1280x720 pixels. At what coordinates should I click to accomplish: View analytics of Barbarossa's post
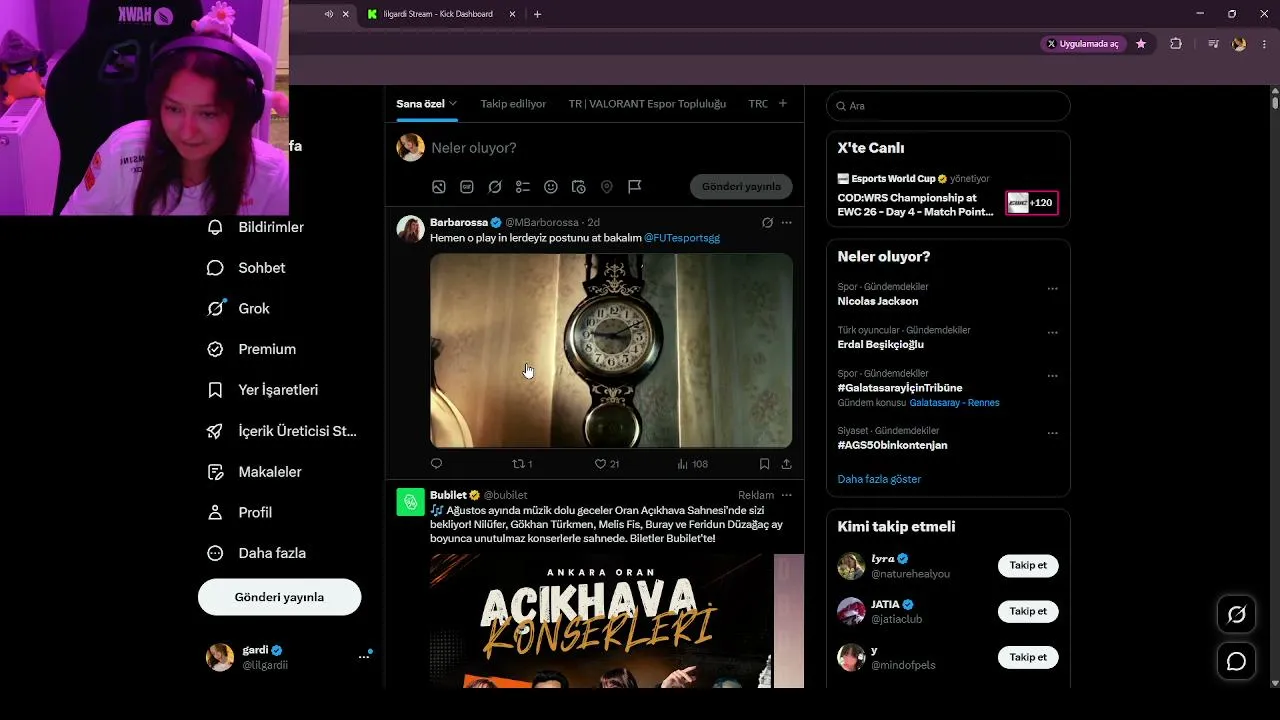[692, 464]
